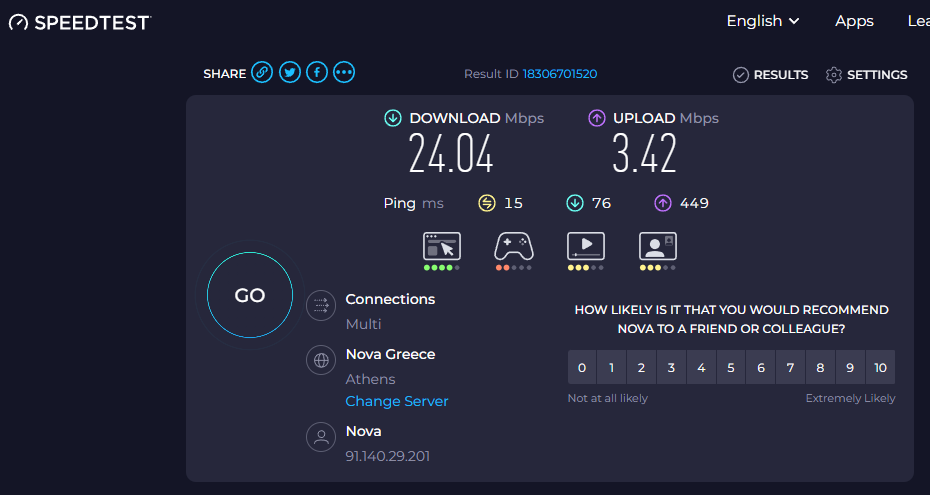
Task: Rate recommendation 1
Action: tap(611, 368)
